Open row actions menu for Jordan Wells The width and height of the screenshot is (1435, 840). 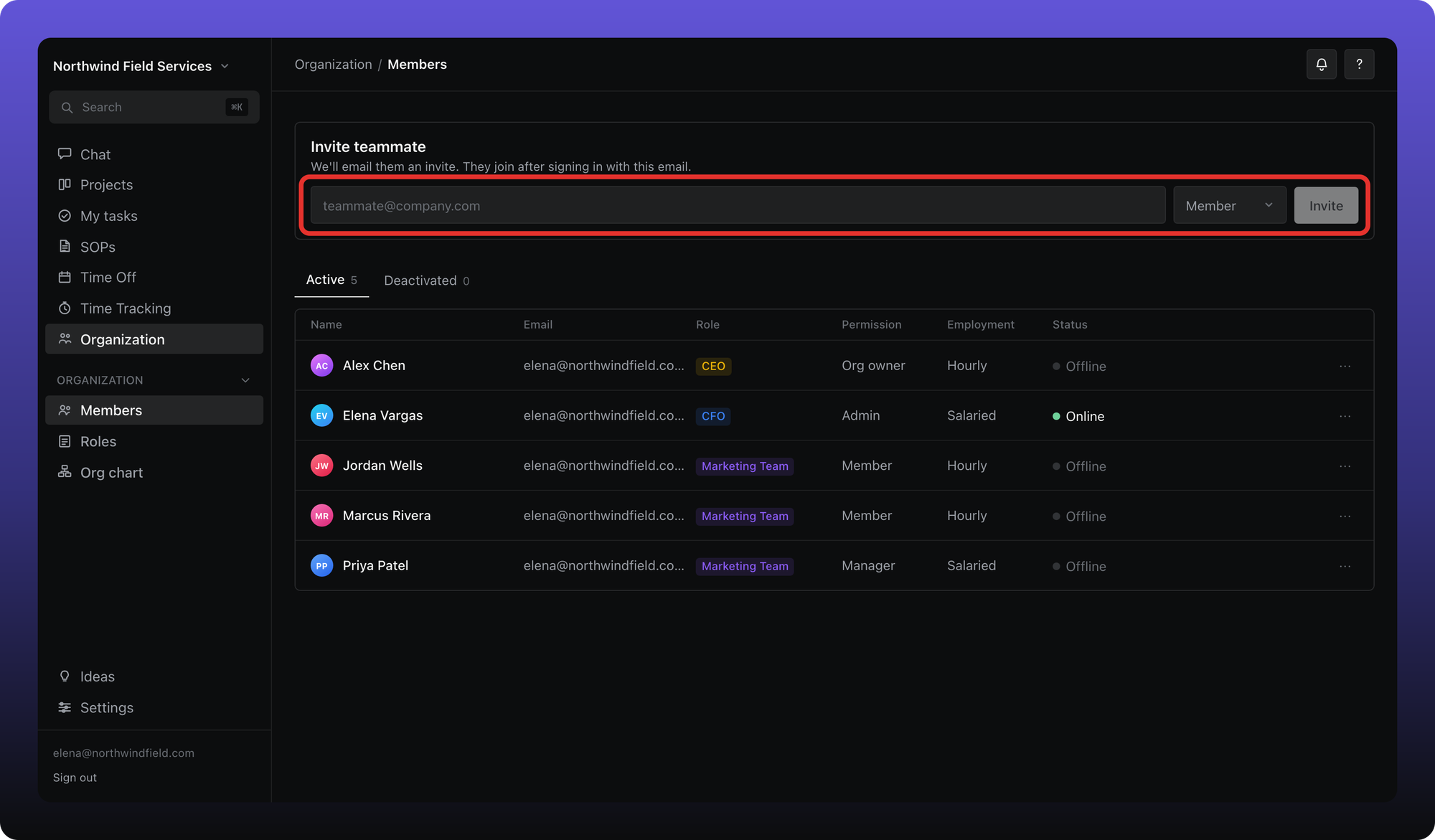tap(1345, 466)
